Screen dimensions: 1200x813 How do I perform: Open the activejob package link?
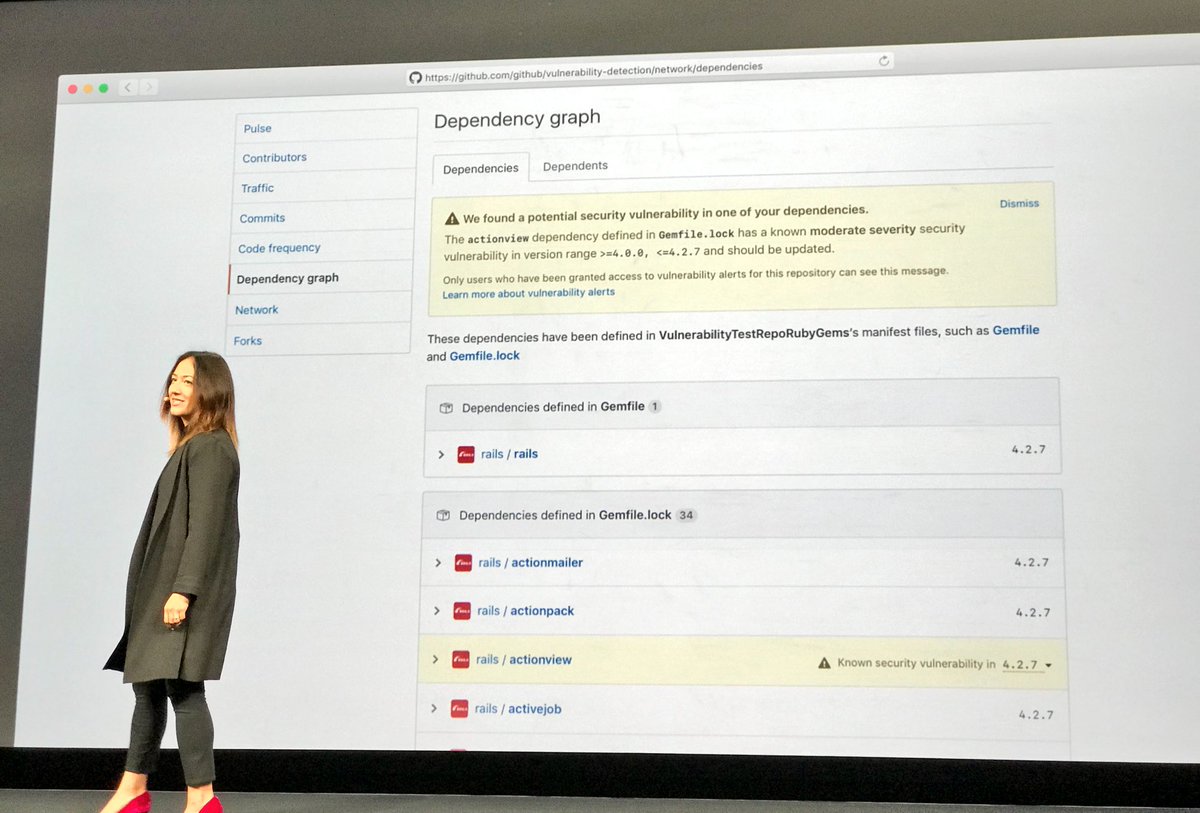tap(518, 709)
